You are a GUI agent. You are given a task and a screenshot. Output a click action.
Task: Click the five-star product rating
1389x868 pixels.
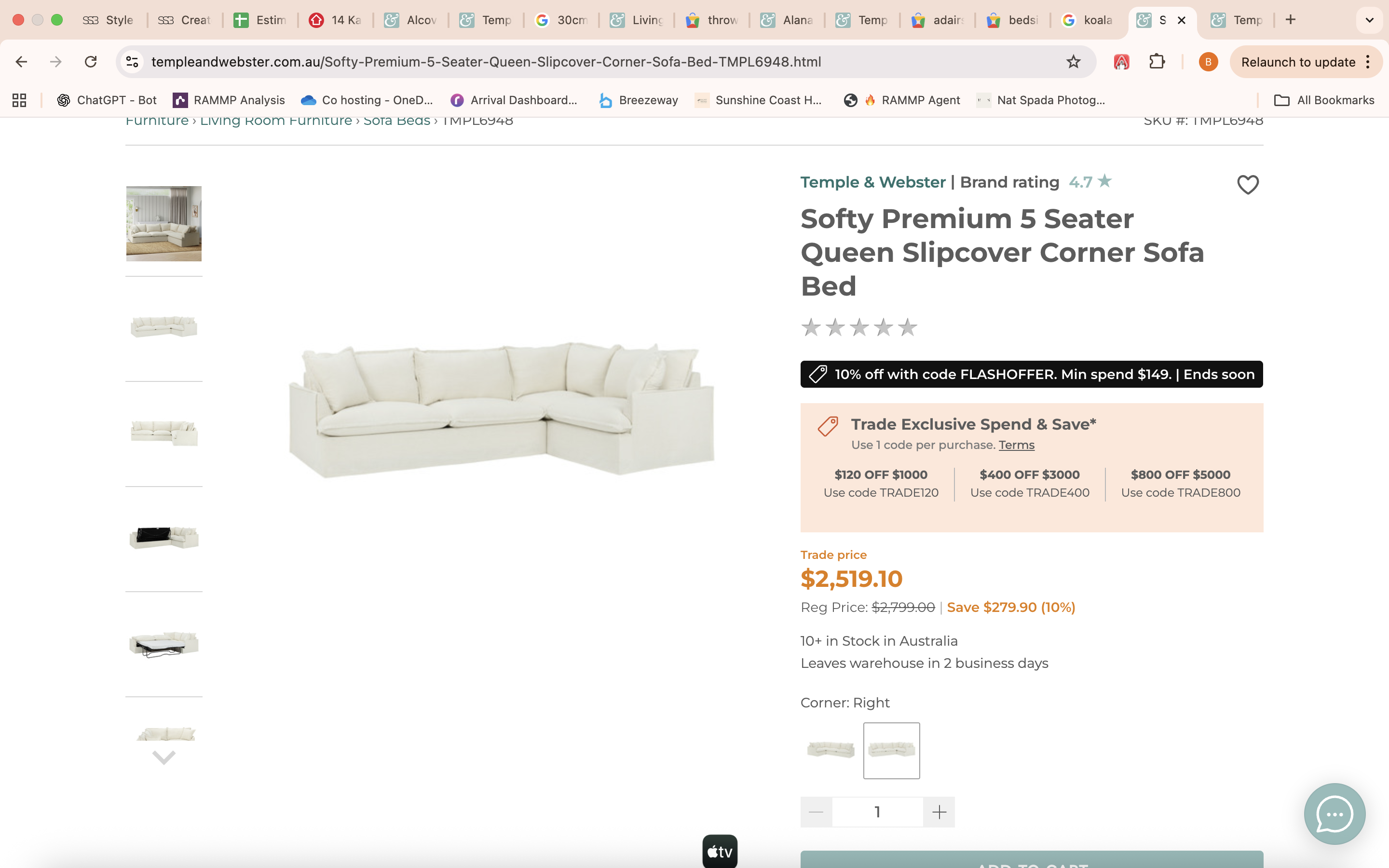[858, 327]
